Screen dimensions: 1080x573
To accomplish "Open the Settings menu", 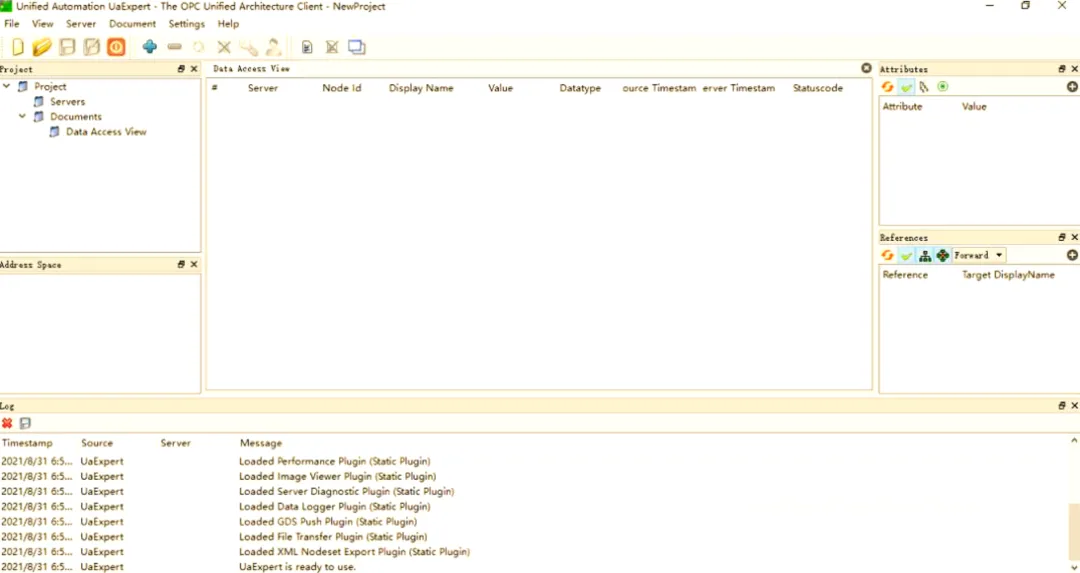I will 187,23.
